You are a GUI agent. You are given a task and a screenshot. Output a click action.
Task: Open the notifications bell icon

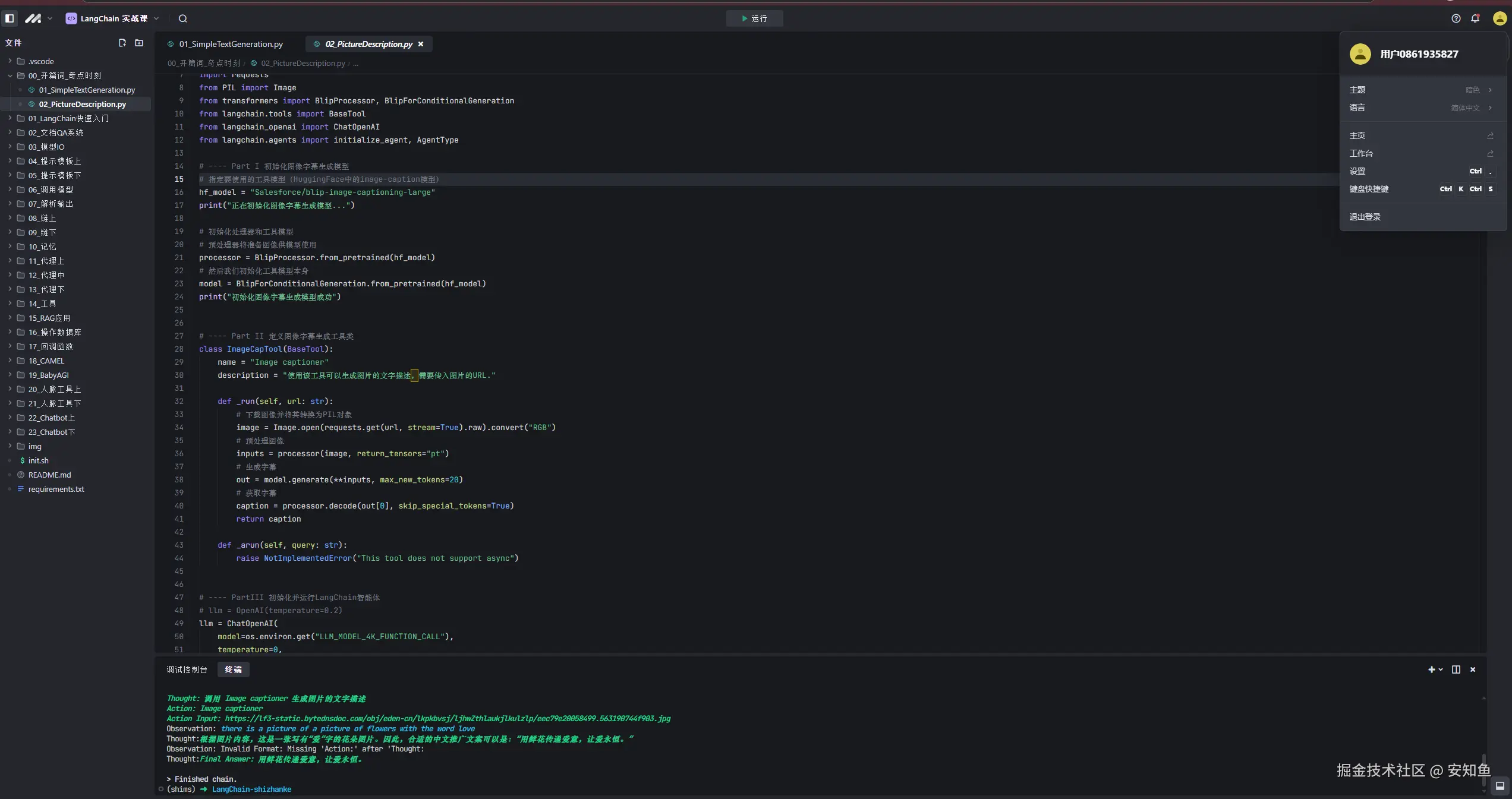[1475, 18]
